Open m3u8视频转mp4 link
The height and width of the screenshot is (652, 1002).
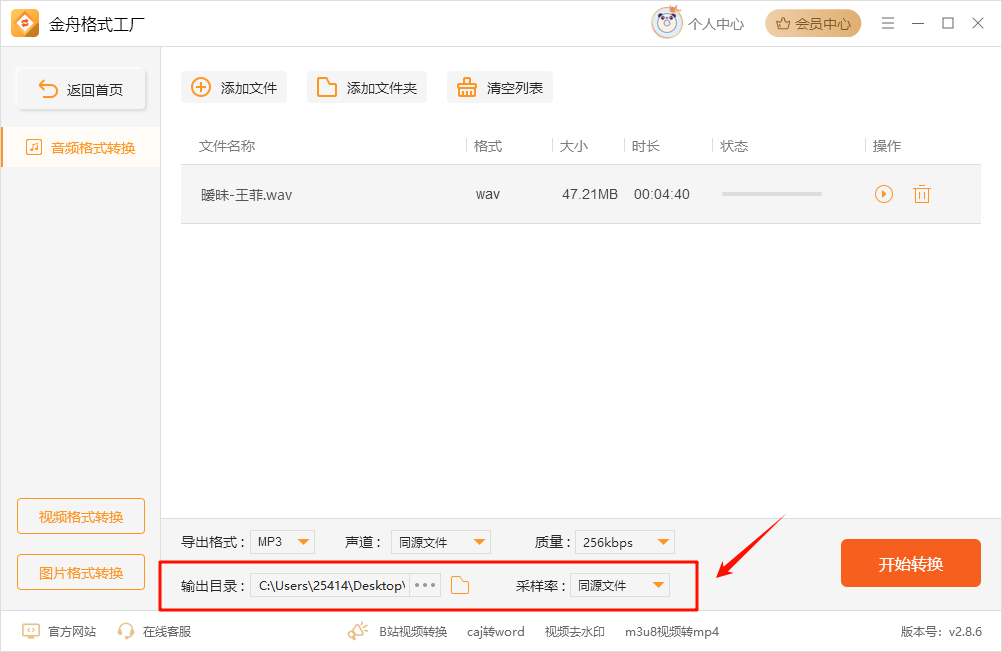pos(672,632)
